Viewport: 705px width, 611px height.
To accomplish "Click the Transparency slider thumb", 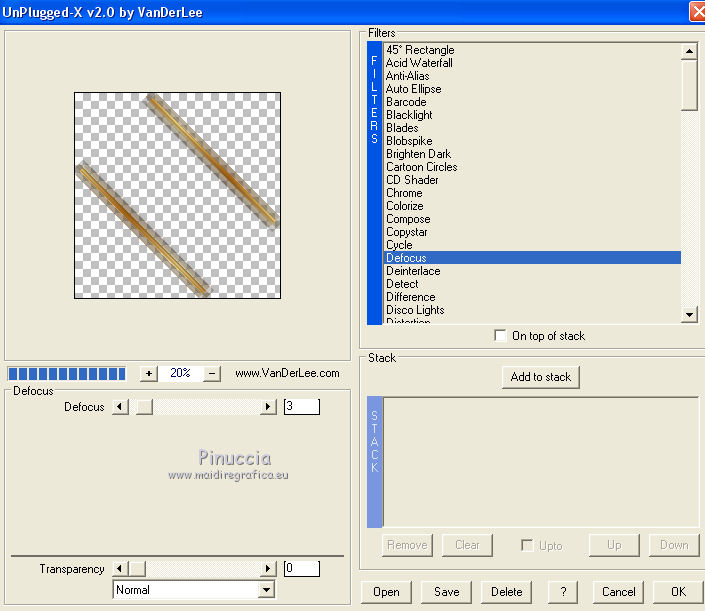I will (137, 569).
